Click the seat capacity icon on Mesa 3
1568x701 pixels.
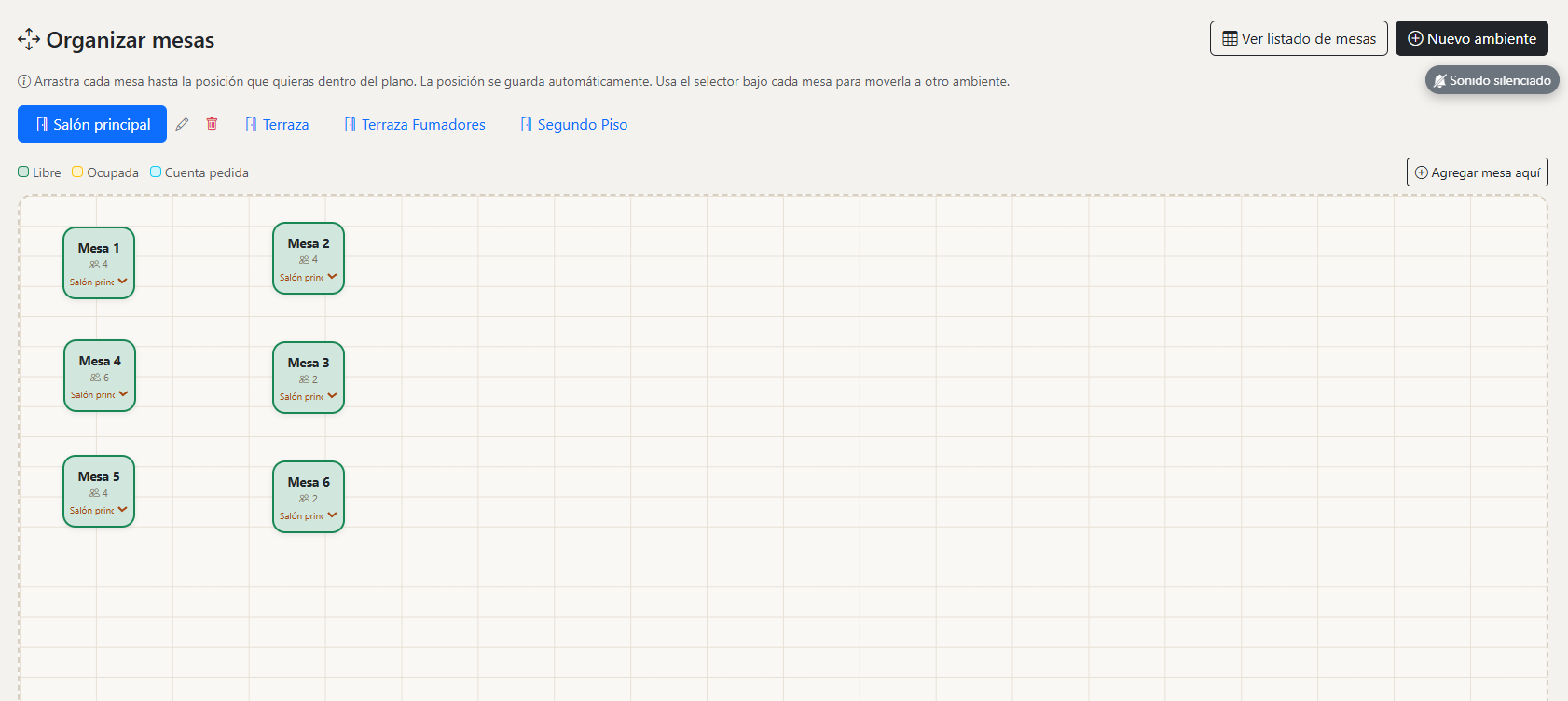point(304,379)
